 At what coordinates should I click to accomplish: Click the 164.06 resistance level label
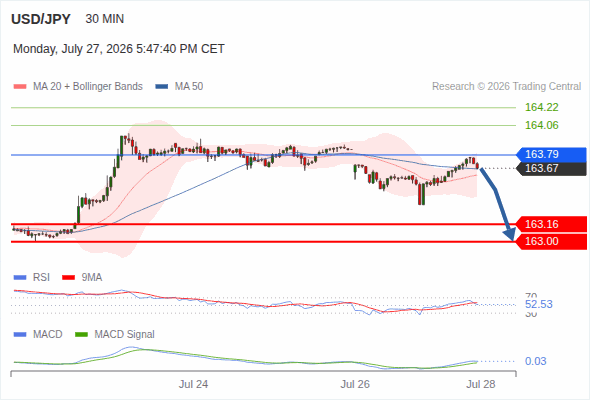pyautogui.click(x=542, y=125)
